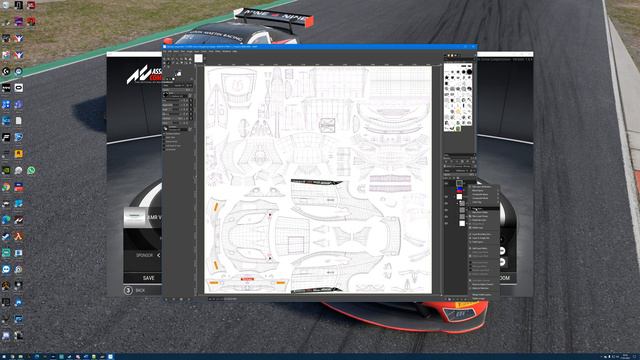Choose Scale Layer in the context menu
This screenshot has width=640, height=360.
(484, 242)
